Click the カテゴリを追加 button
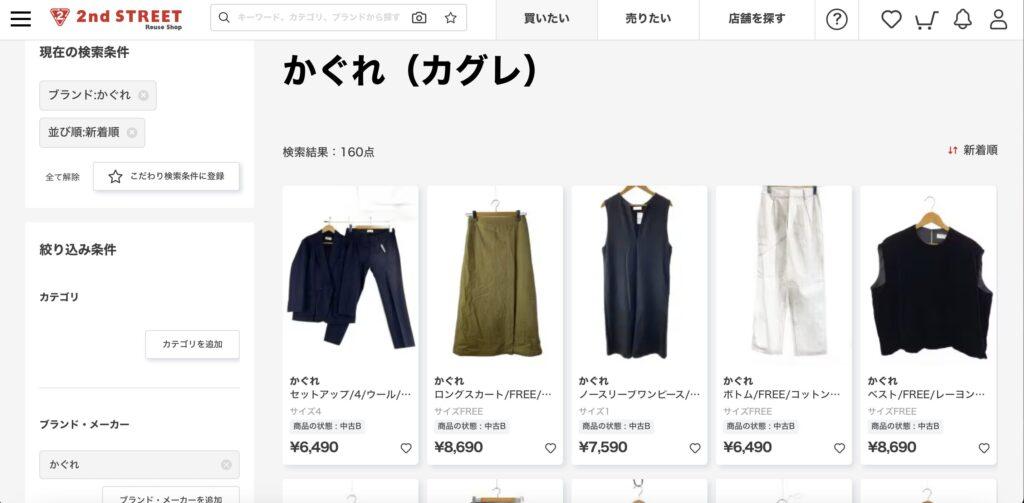Screen dimensions: 1024x503 click(192, 344)
